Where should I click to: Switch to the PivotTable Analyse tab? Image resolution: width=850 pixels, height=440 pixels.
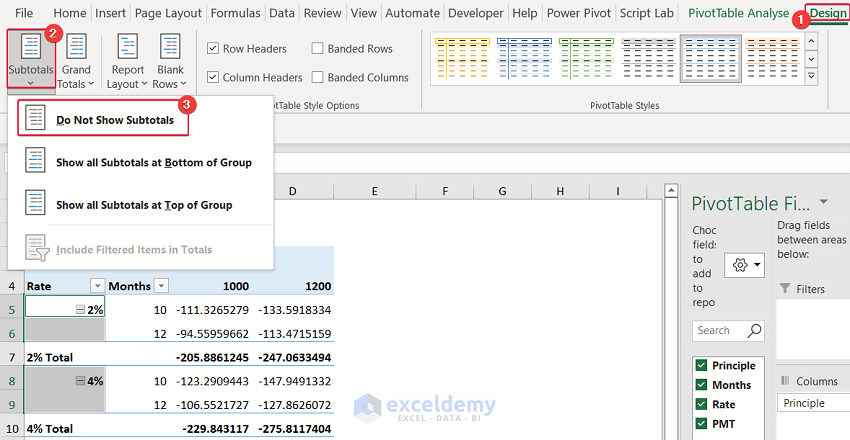coord(738,13)
